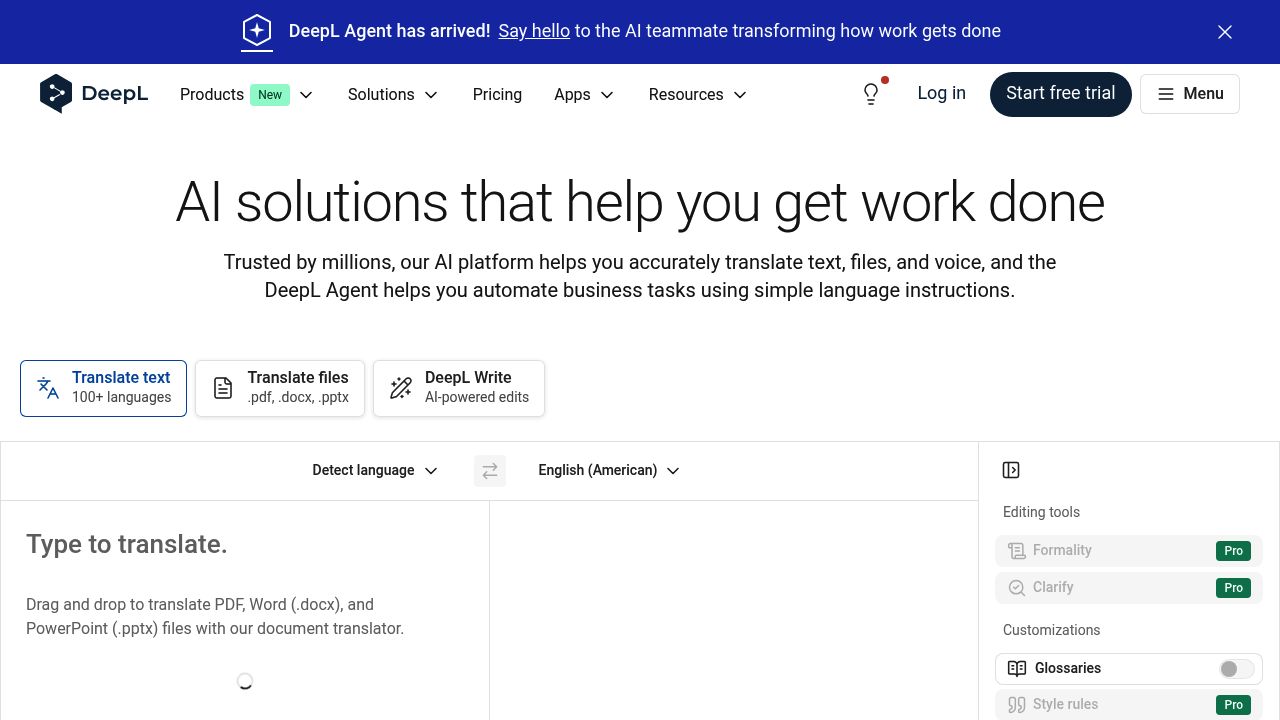Click the Style rules quote icon

pyautogui.click(x=1017, y=705)
